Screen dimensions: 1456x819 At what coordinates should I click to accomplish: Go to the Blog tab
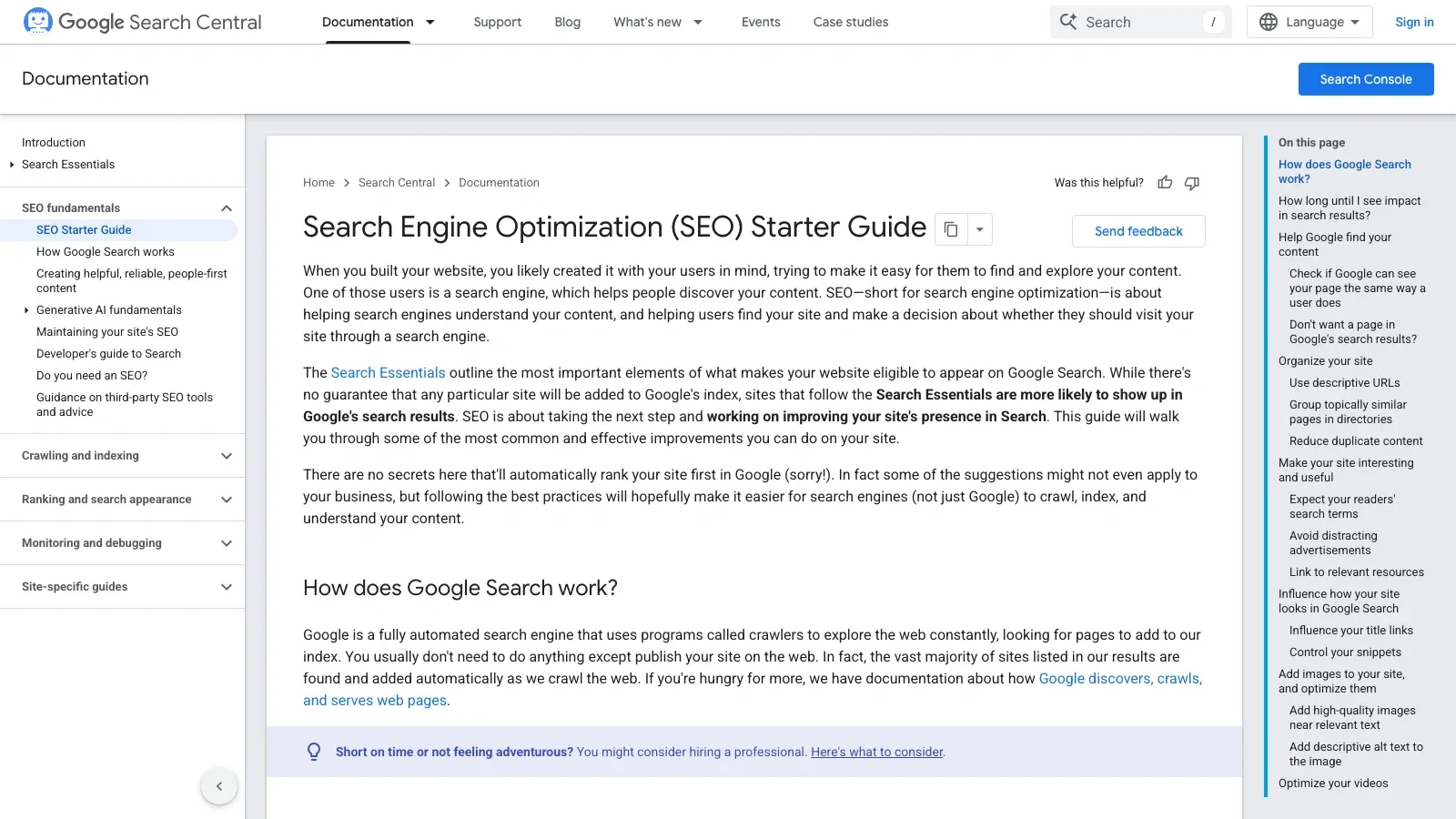[568, 22]
